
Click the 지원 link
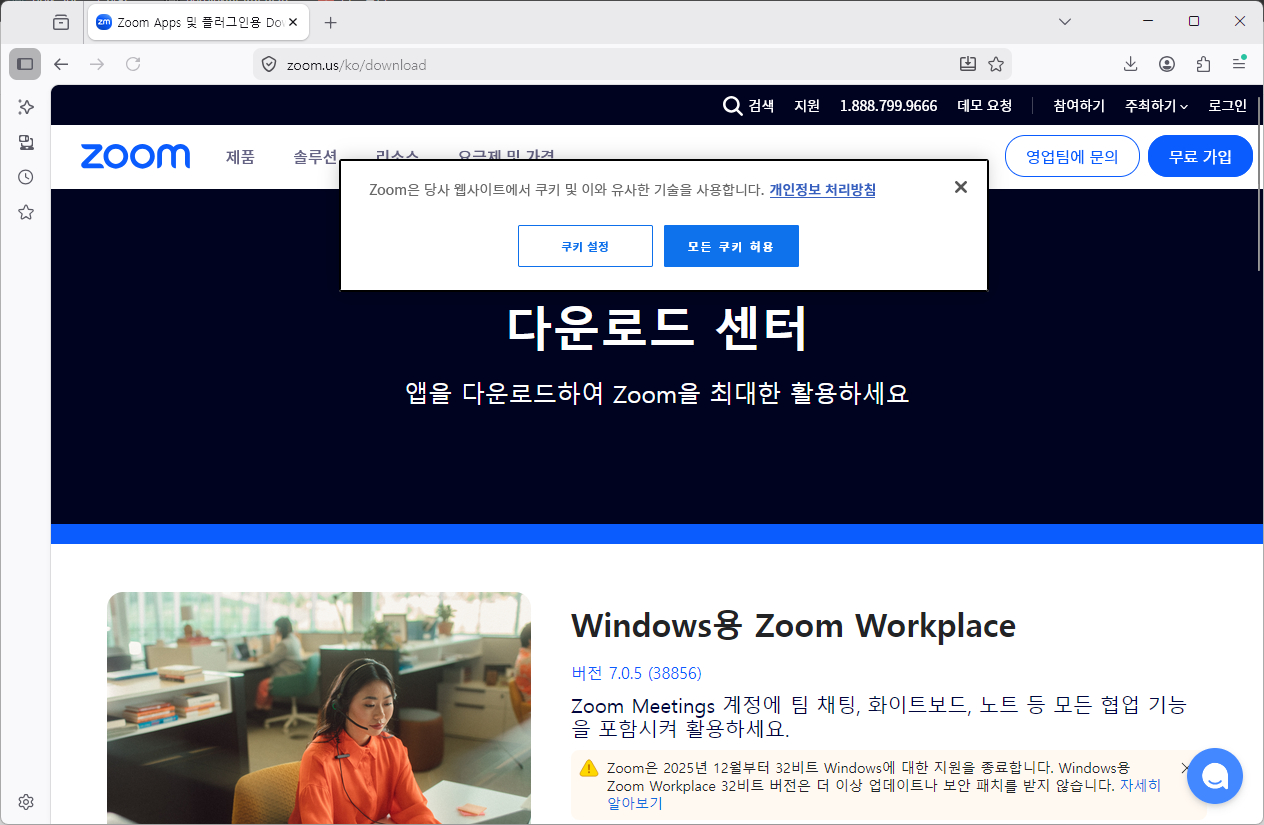[807, 105]
